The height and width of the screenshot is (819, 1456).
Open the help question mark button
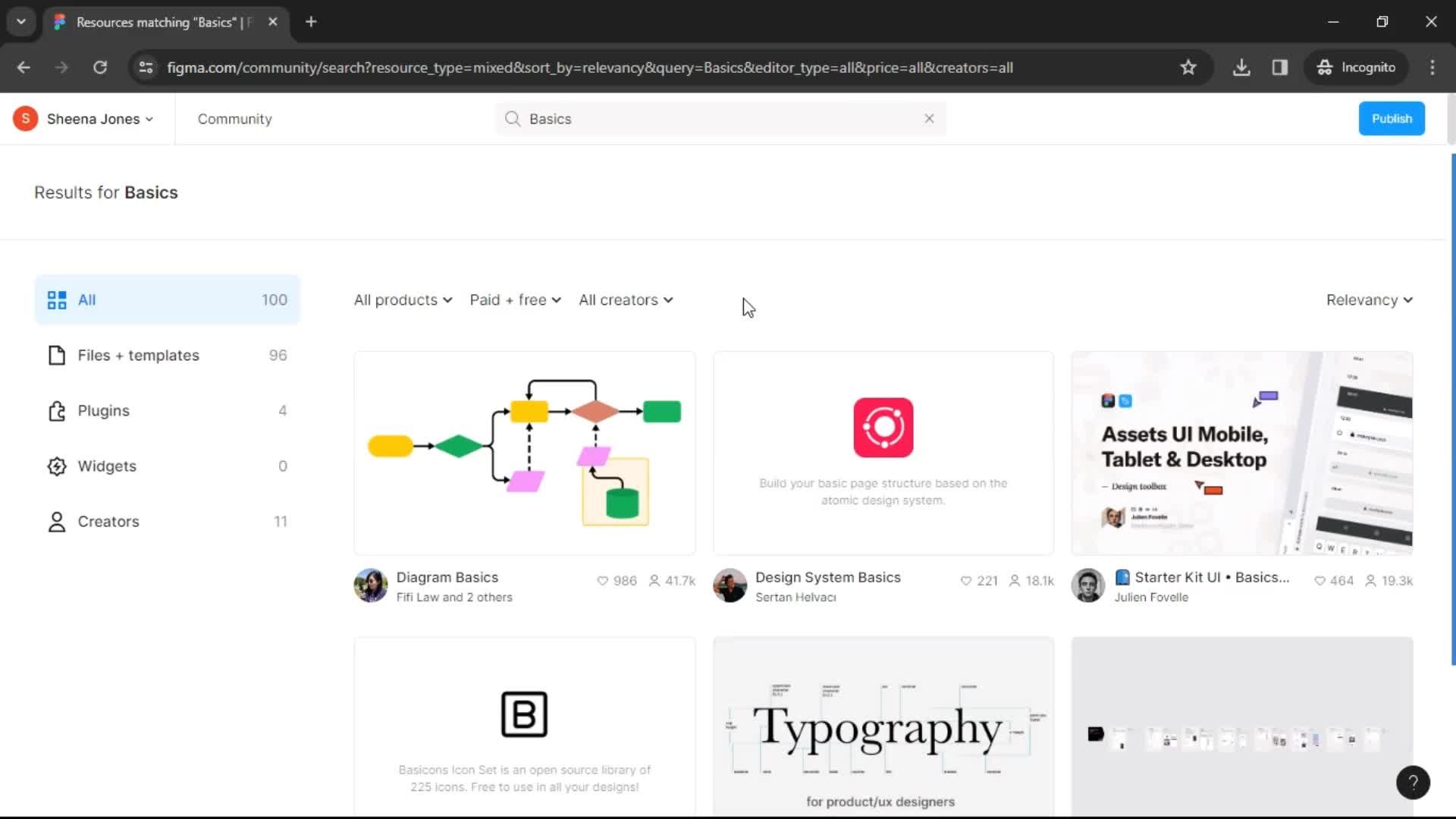[1413, 782]
